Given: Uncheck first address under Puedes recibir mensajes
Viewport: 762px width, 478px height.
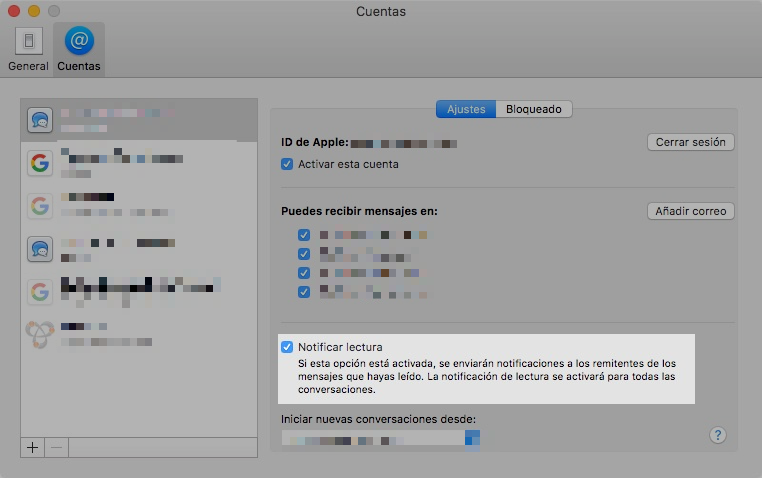Looking at the screenshot, I should coord(304,235).
